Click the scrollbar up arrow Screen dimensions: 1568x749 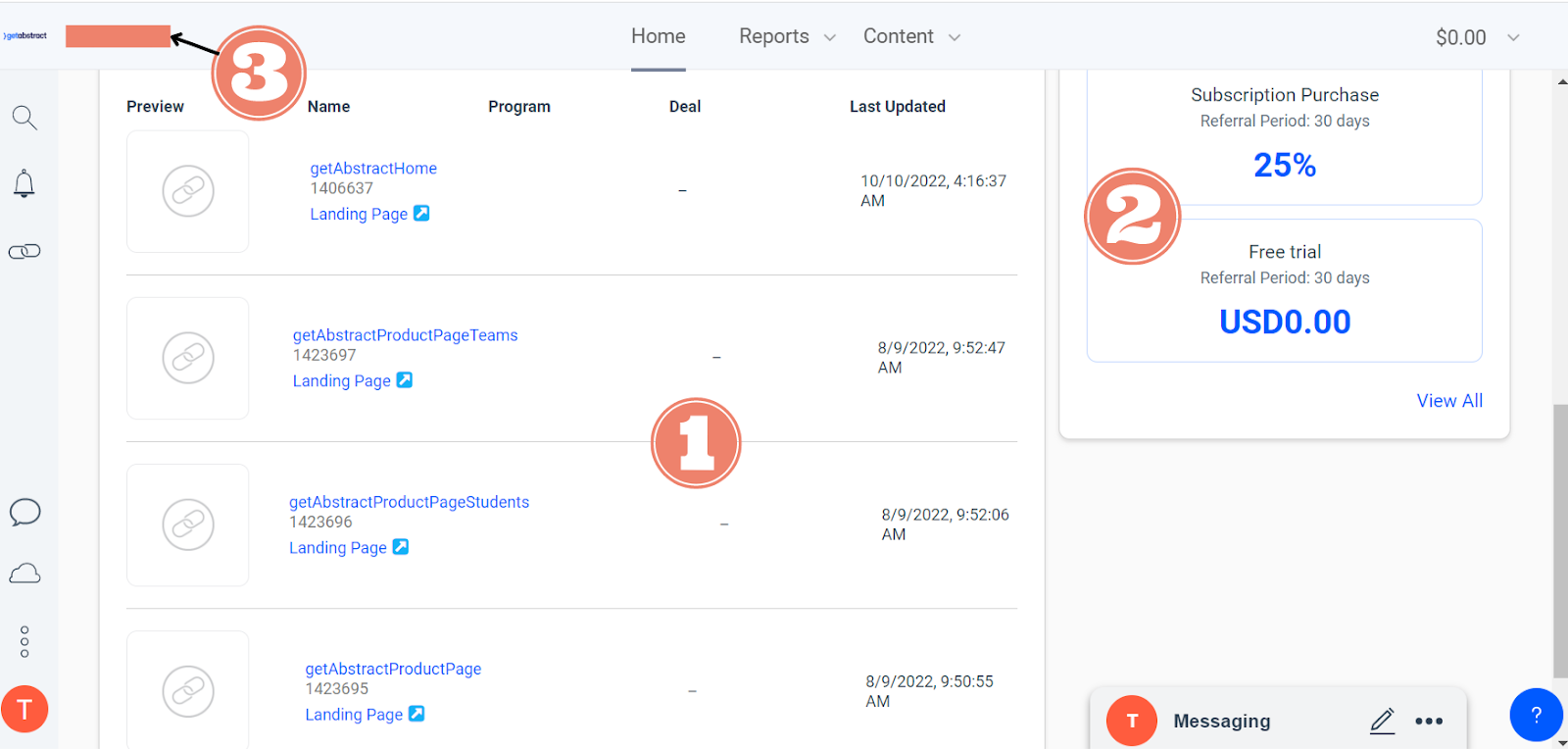point(1560,81)
